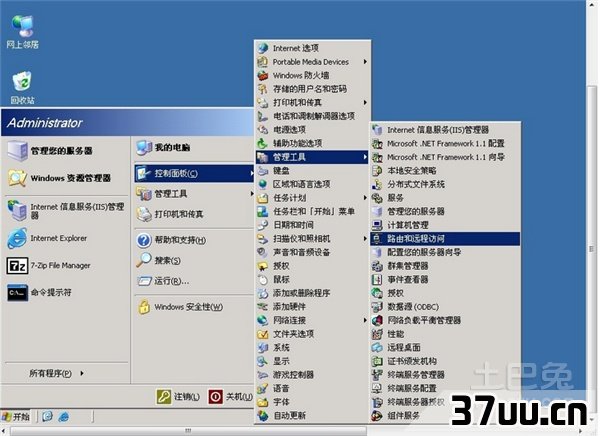This screenshot has height=436, width=600.
Task: Open 电源选项 power options
Action: click(x=312, y=130)
